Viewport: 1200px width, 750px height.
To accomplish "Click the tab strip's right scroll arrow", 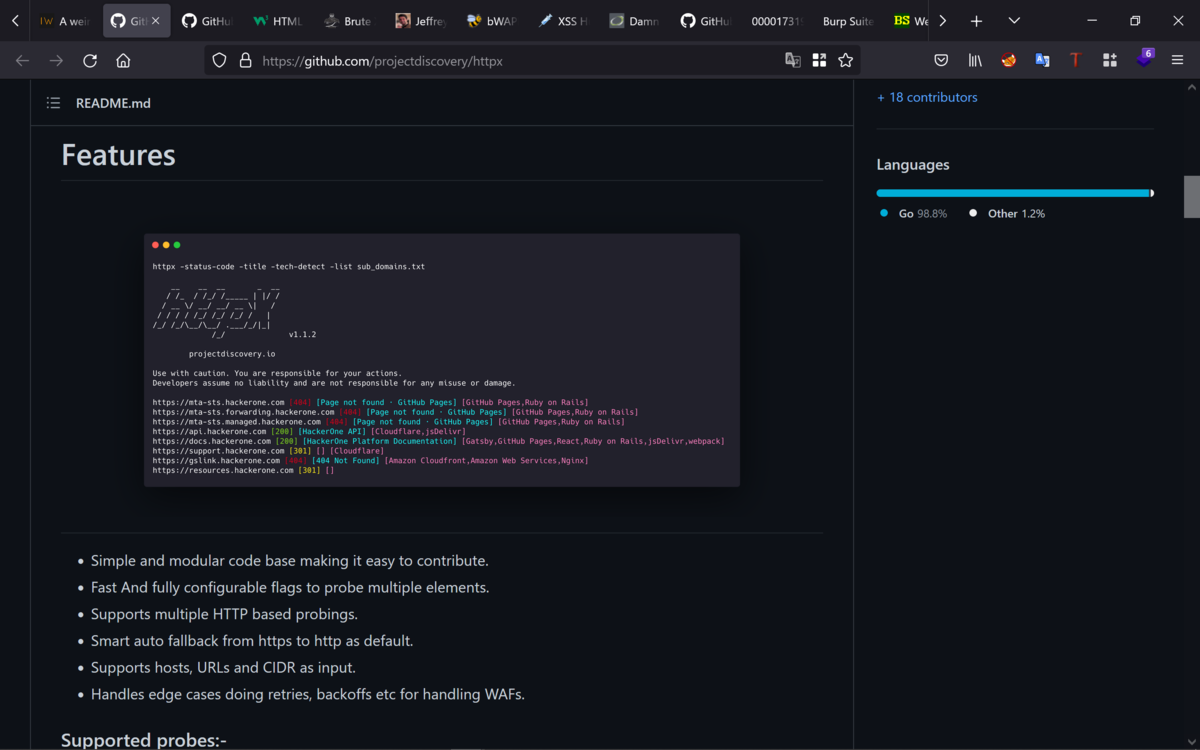I will (942, 21).
